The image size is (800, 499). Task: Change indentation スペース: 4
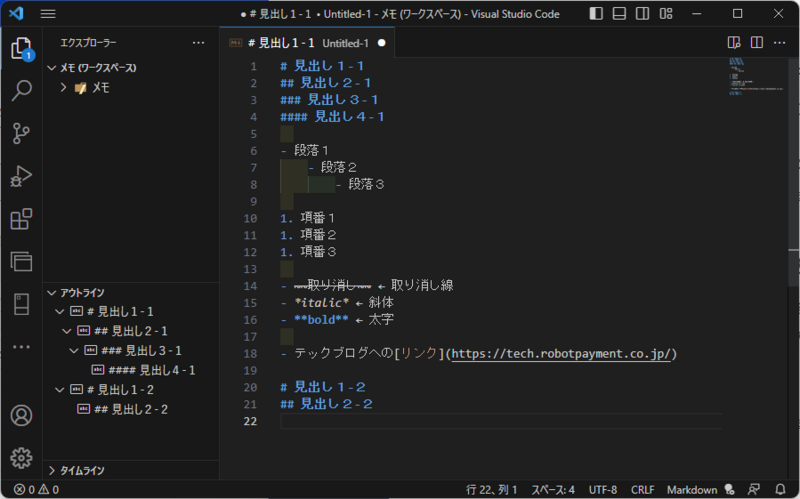click(553, 489)
